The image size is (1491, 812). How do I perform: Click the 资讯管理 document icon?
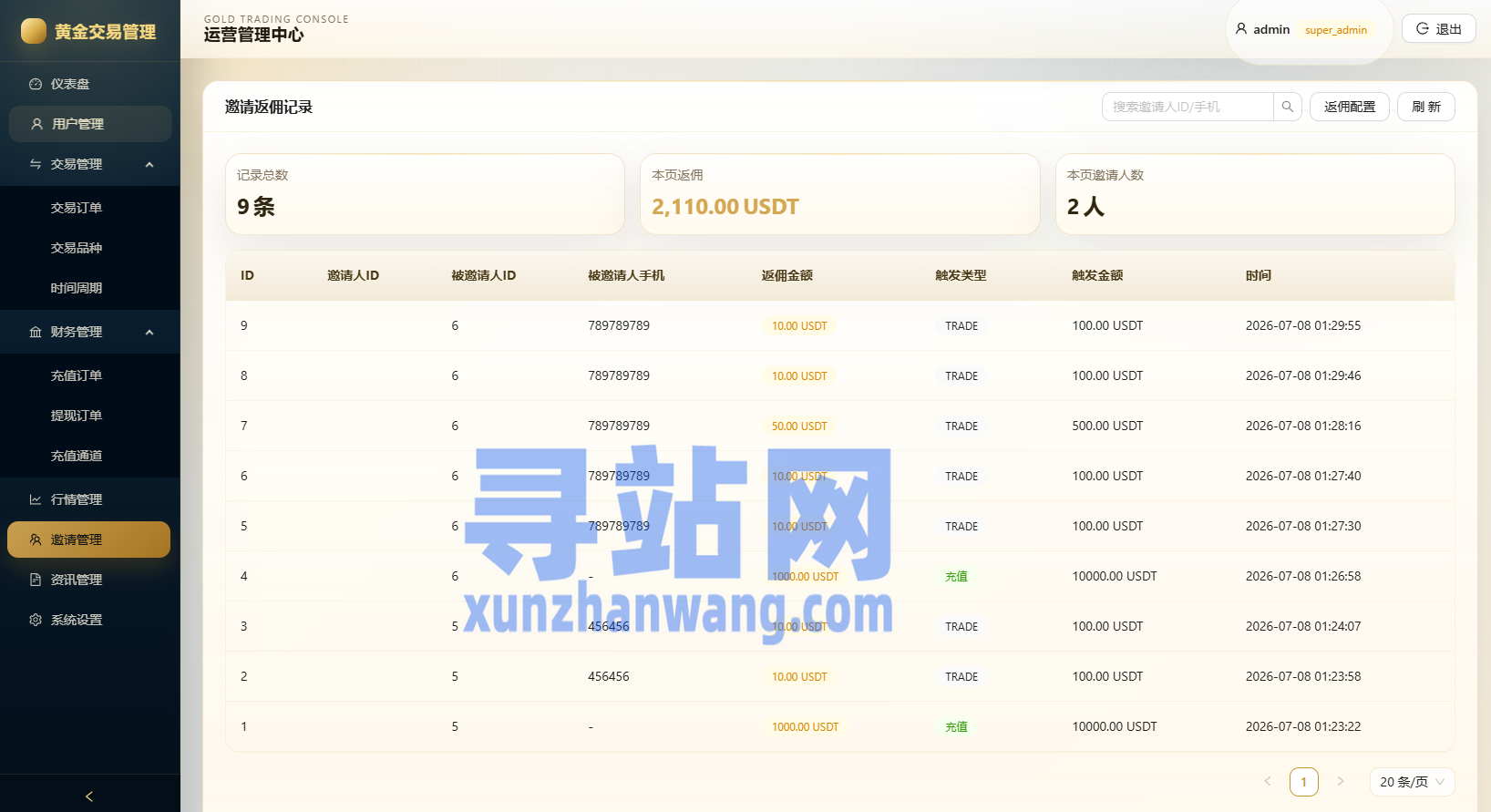[36, 580]
